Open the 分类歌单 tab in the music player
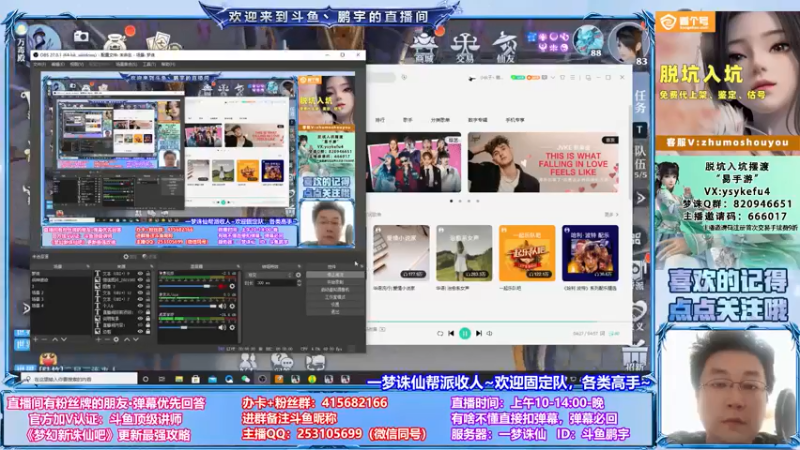The width and height of the screenshot is (800, 450). 440,120
